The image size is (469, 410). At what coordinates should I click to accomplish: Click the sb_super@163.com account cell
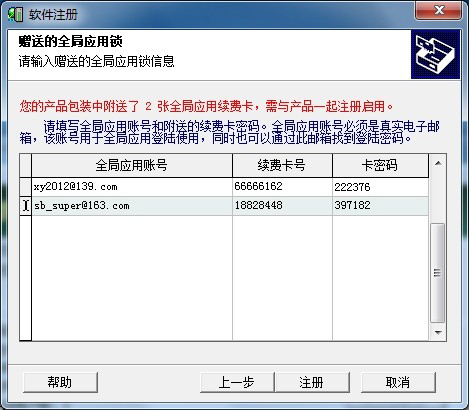132,206
